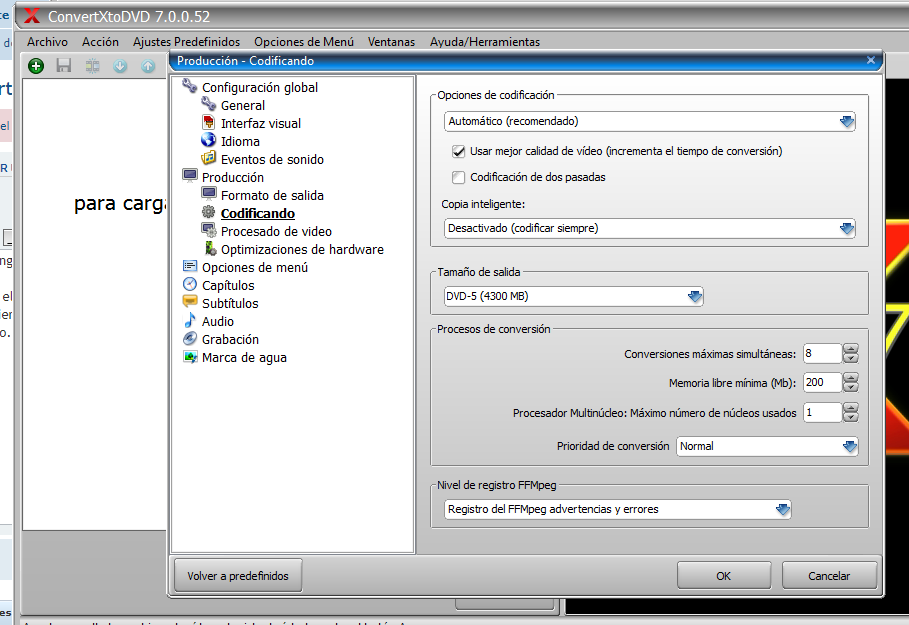Click the Máximo número de núcleos field
The width and height of the screenshot is (909, 625).
pos(822,412)
